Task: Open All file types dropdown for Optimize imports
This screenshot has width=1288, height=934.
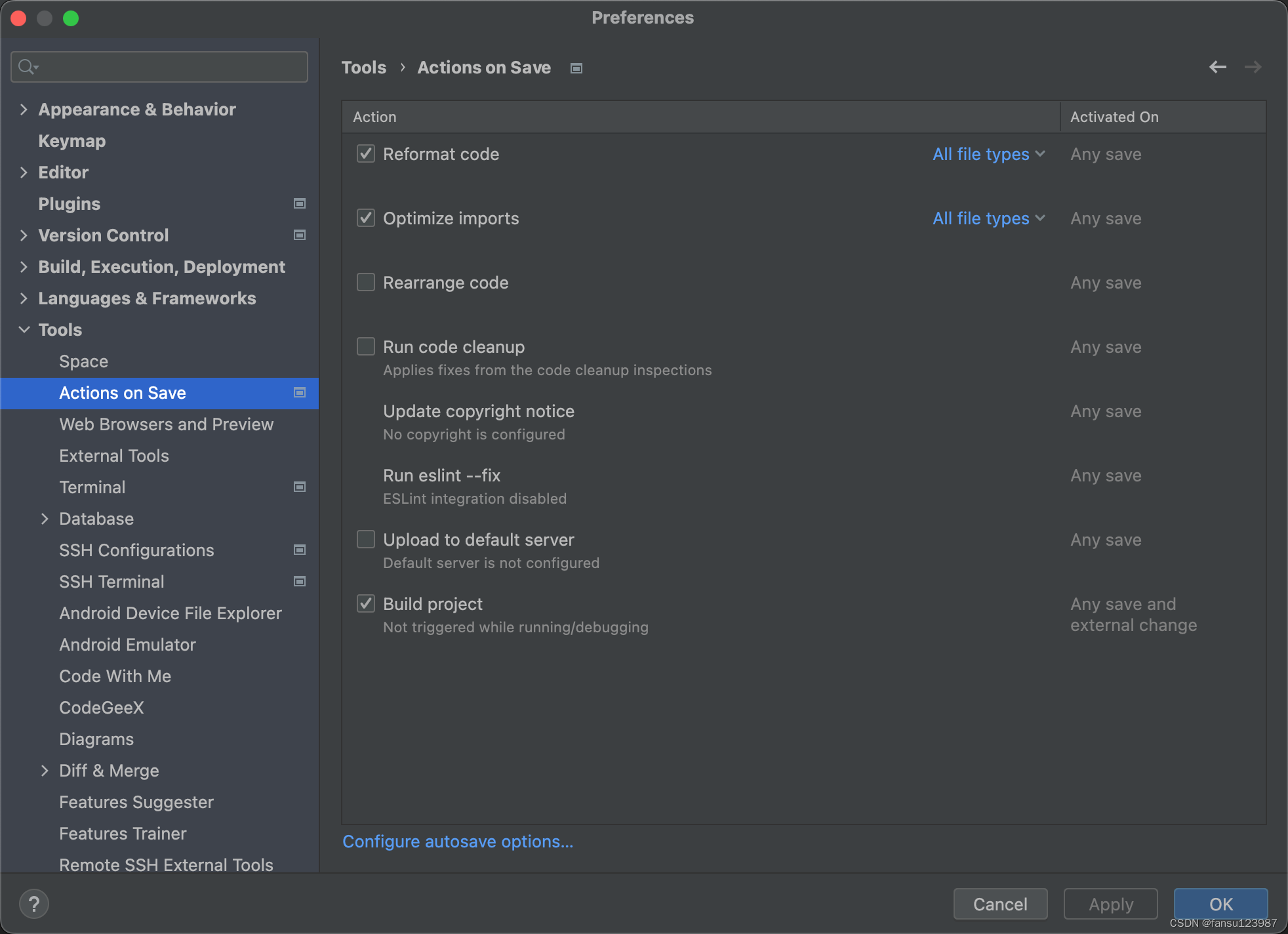Action: click(x=989, y=218)
